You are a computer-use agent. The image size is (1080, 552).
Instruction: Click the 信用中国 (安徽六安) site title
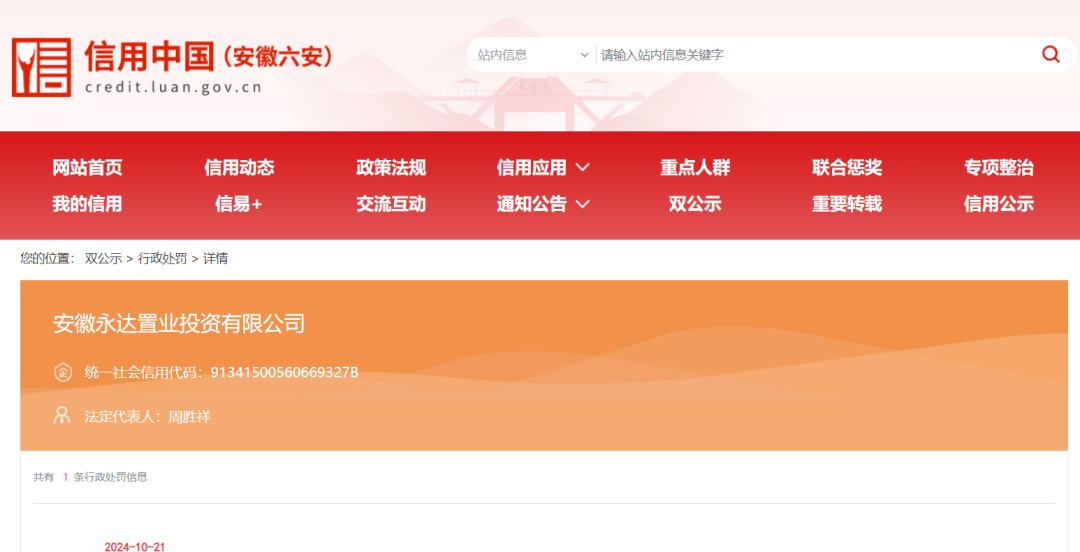click(208, 56)
